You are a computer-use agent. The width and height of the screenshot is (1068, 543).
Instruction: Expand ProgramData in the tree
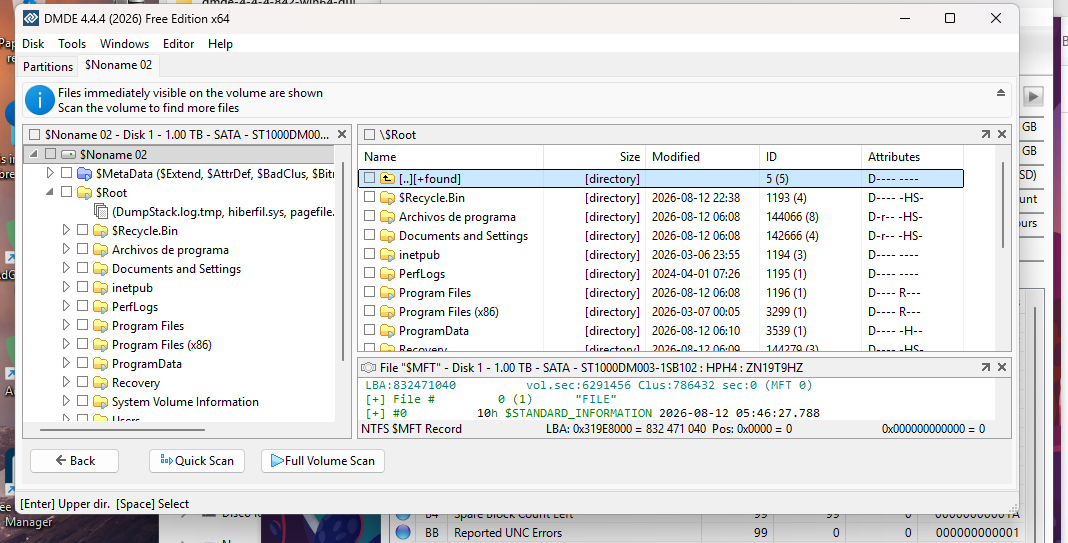tap(66, 364)
